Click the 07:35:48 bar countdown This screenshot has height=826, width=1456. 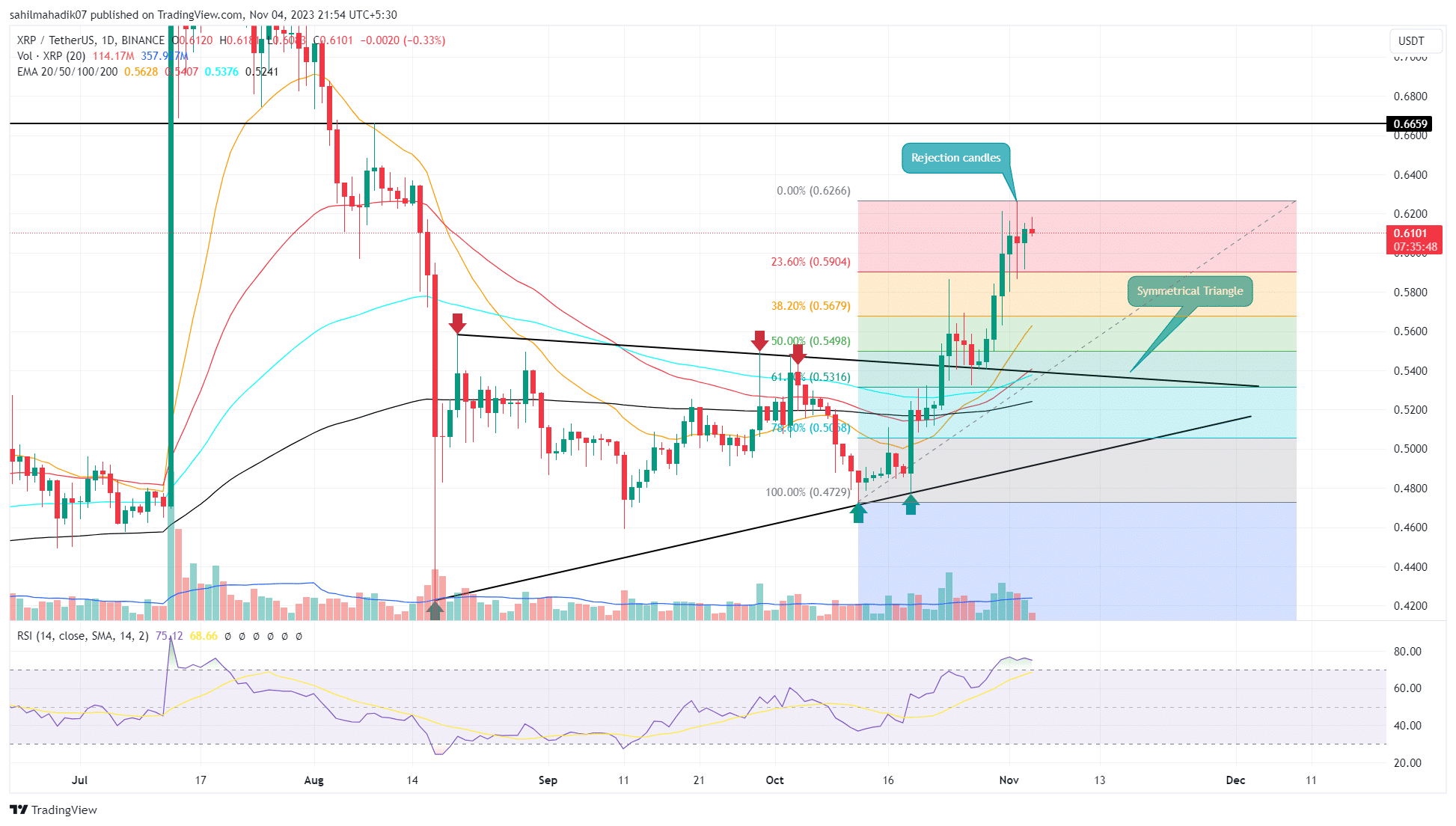(x=1414, y=247)
